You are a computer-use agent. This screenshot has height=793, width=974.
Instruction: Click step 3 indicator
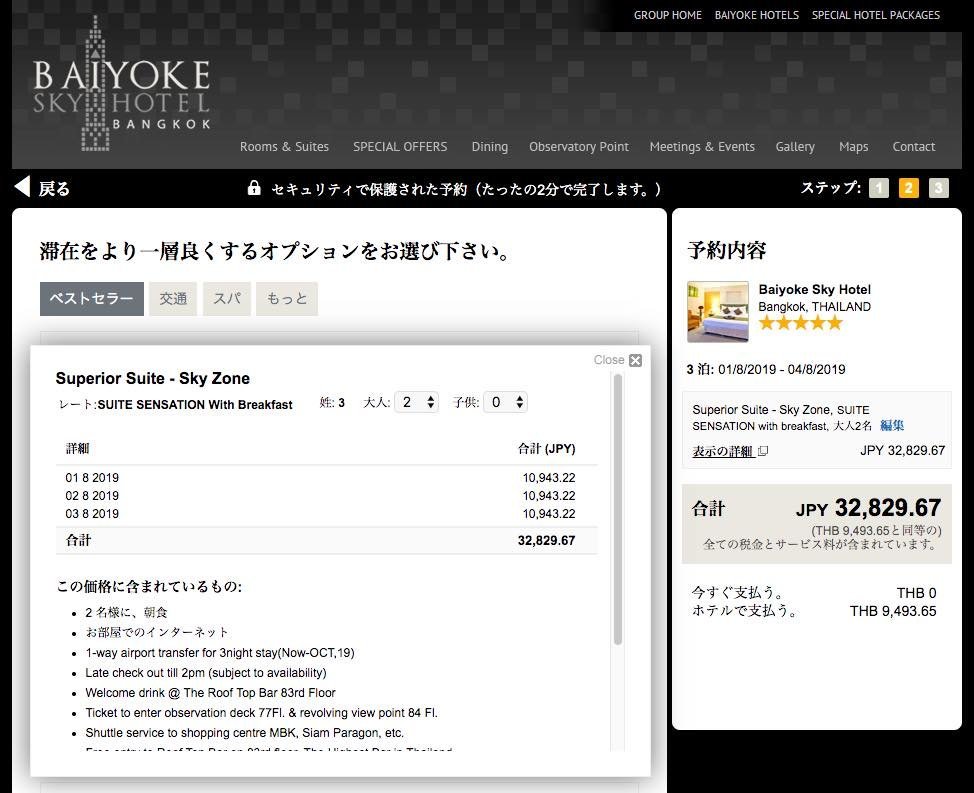939,188
